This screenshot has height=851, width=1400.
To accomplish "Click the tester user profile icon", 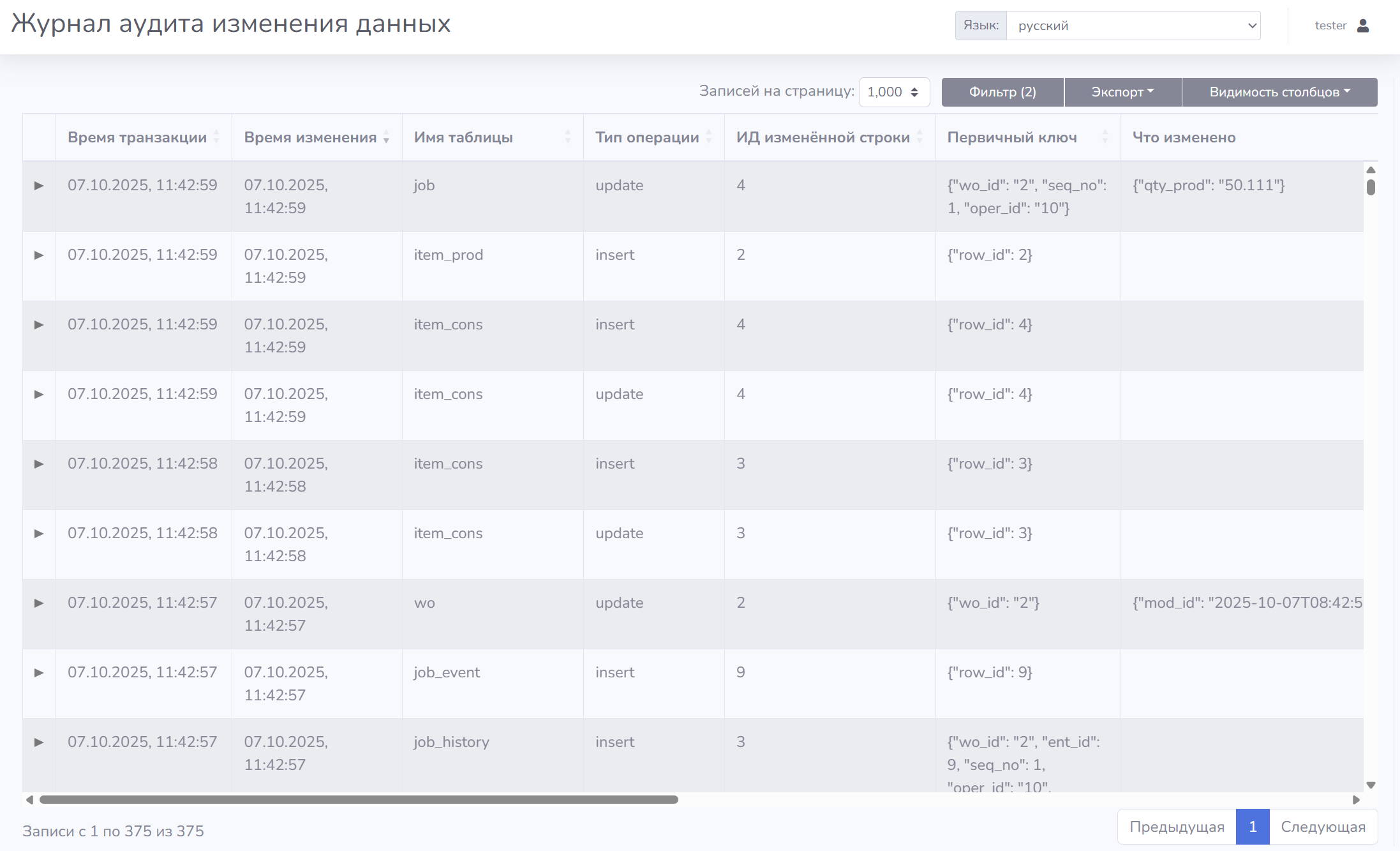I will (x=1363, y=26).
